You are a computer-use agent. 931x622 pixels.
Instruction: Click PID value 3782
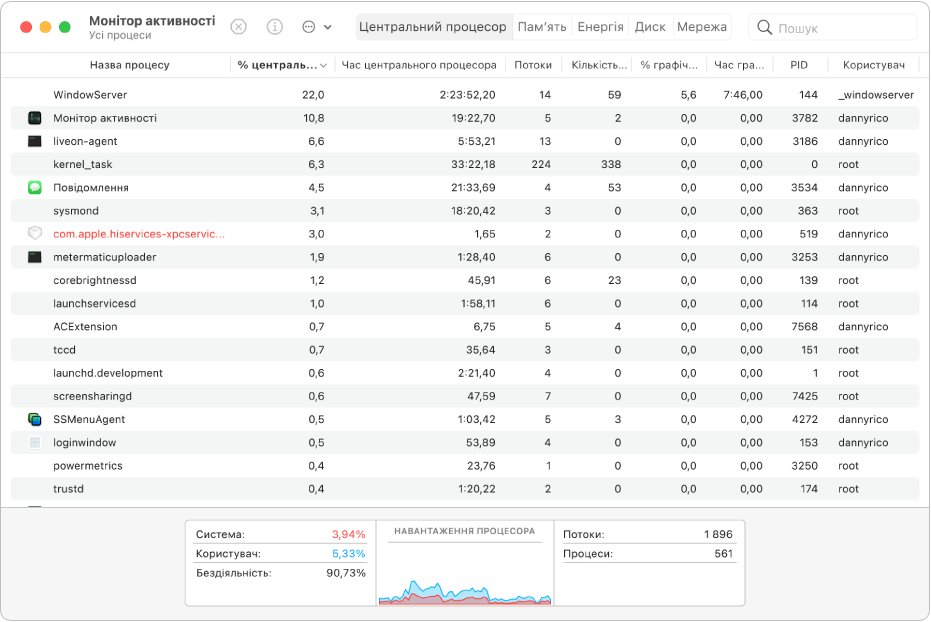pos(805,118)
